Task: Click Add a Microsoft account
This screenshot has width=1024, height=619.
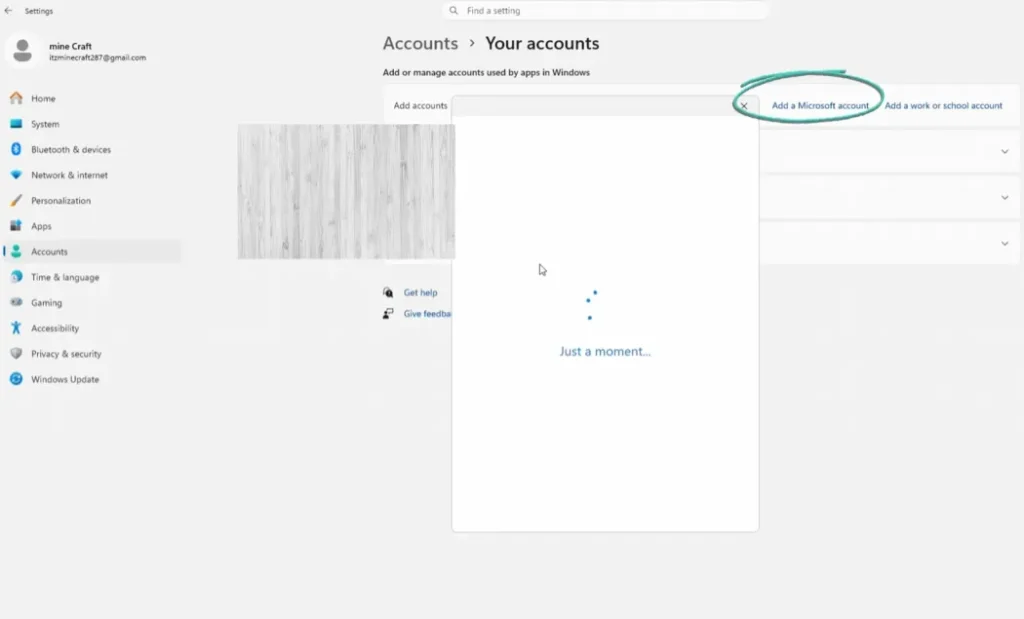Action: [x=820, y=105]
